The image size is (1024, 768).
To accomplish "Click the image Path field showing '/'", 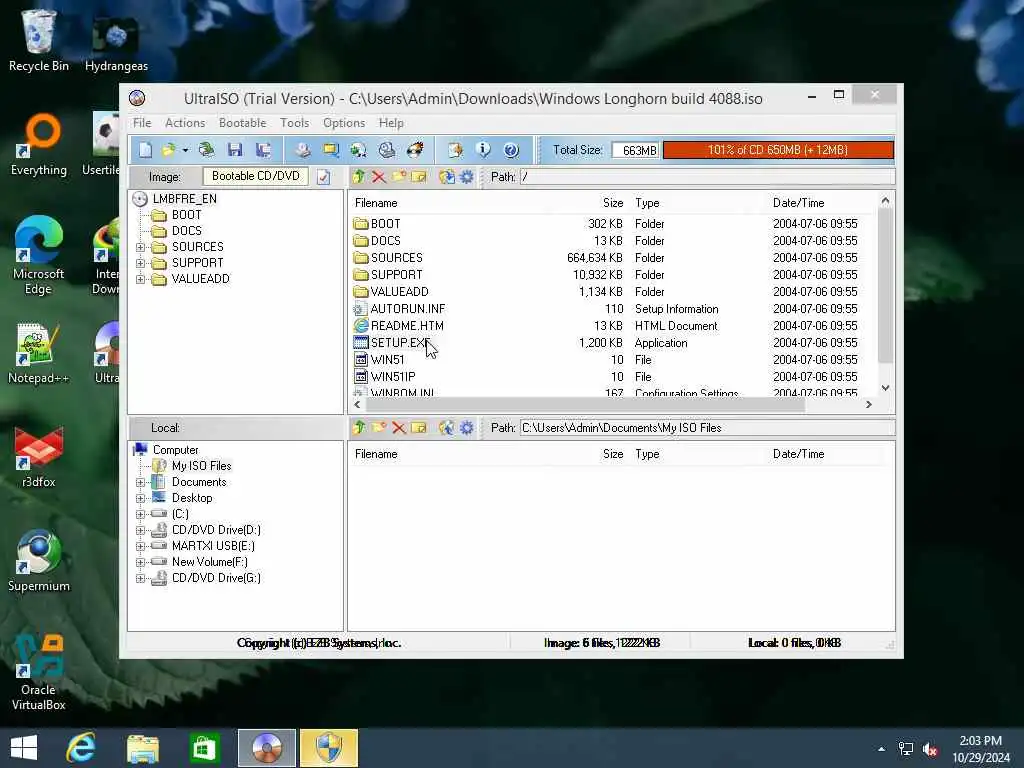I will pyautogui.click(x=707, y=177).
